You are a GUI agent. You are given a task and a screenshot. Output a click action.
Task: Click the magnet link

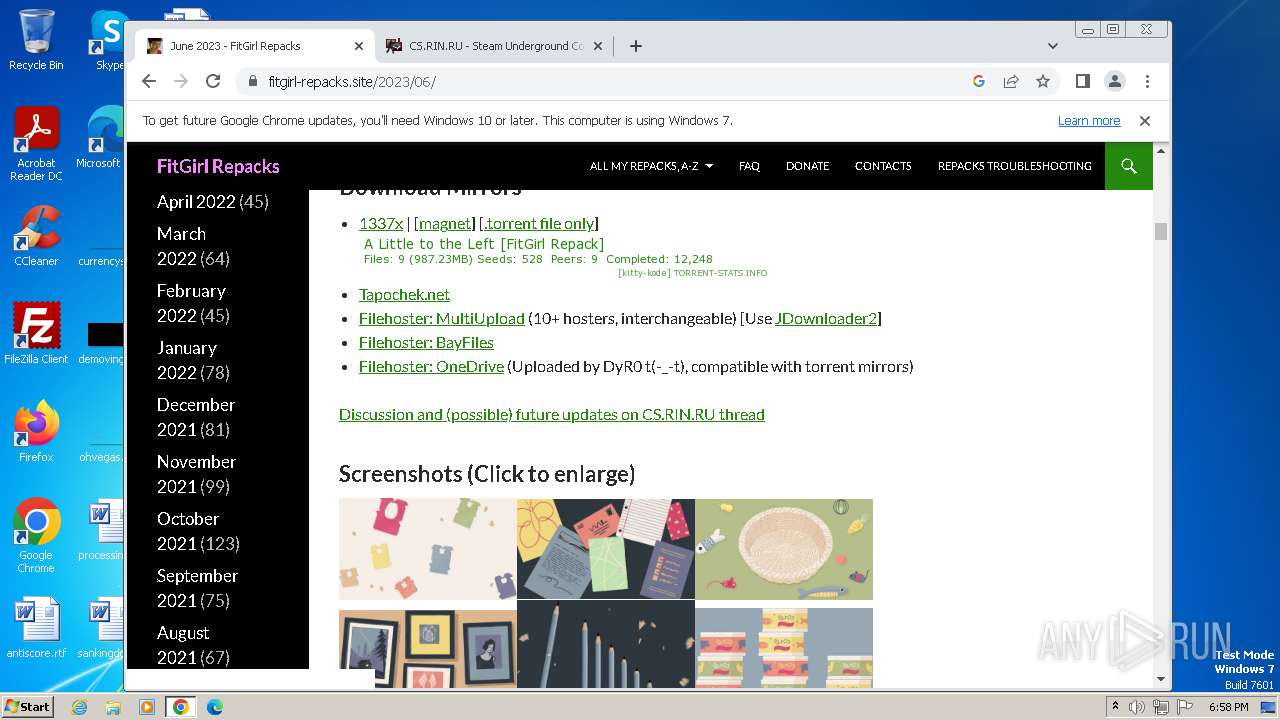[x=445, y=224]
